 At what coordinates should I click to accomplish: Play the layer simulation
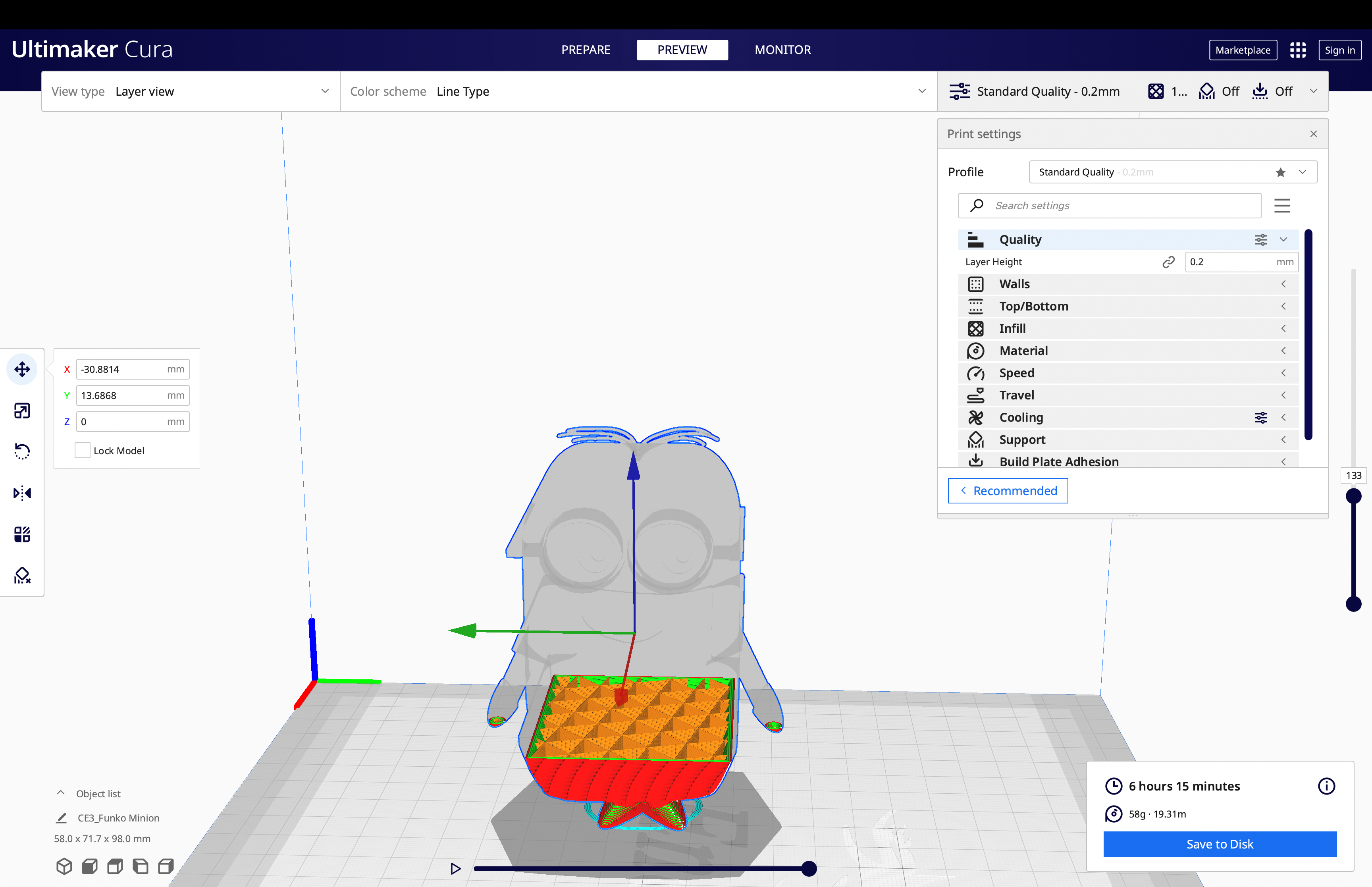coord(455,868)
